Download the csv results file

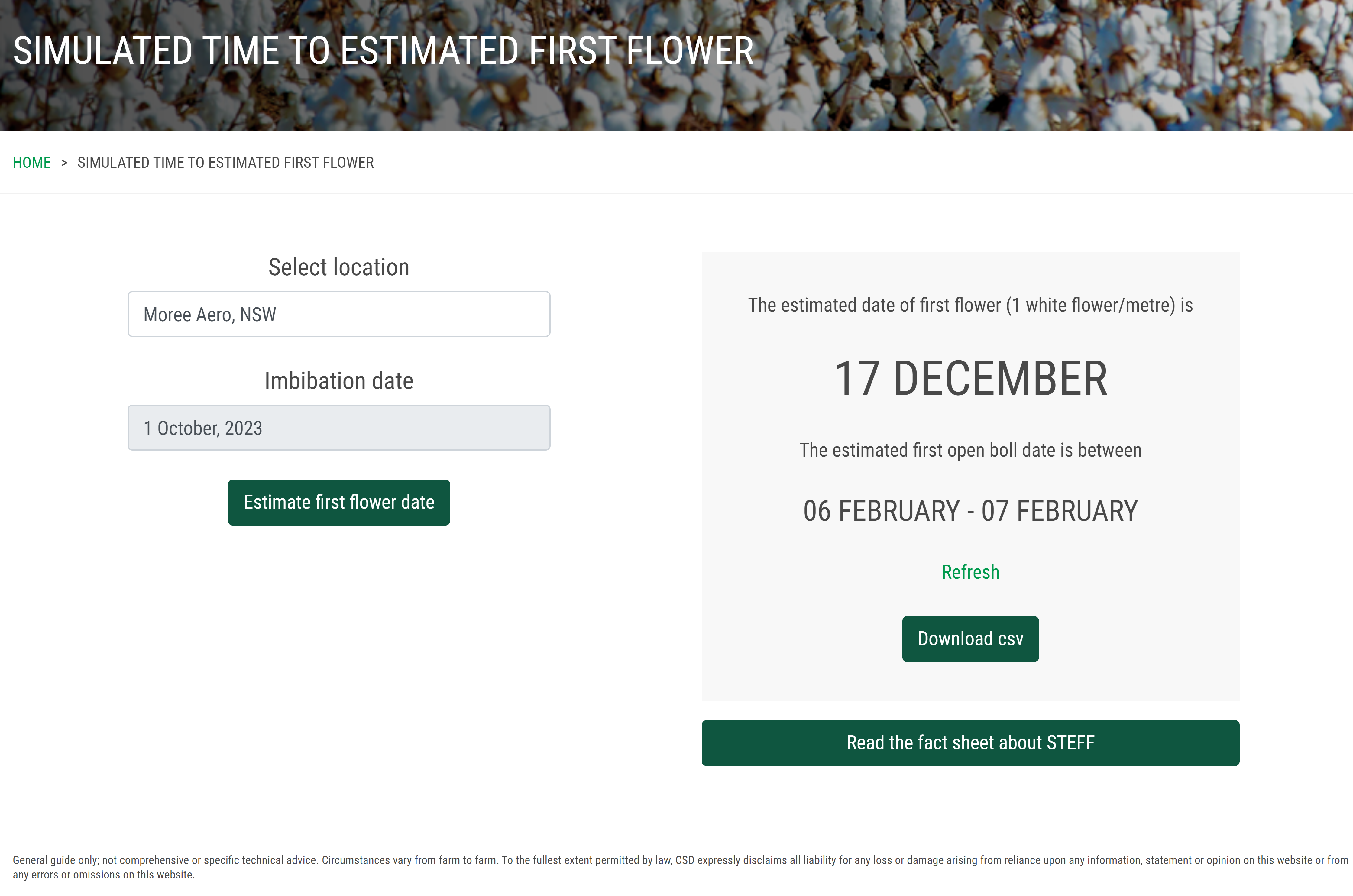pyautogui.click(x=970, y=639)
